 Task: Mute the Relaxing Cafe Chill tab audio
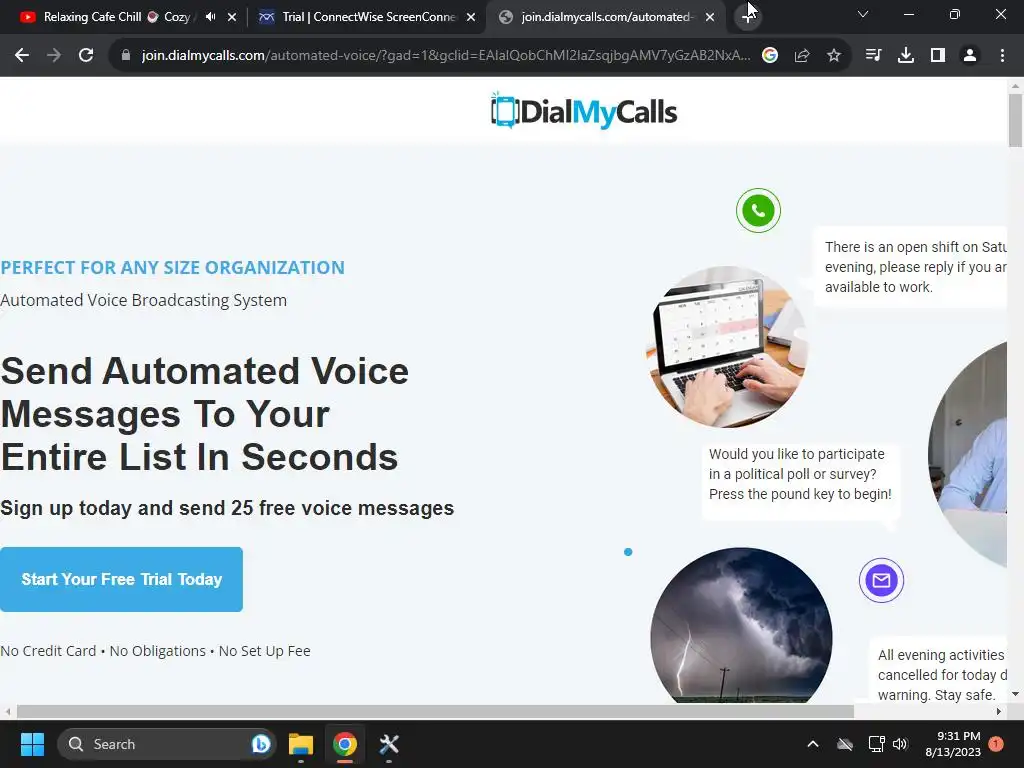click(x=210, y=17)
